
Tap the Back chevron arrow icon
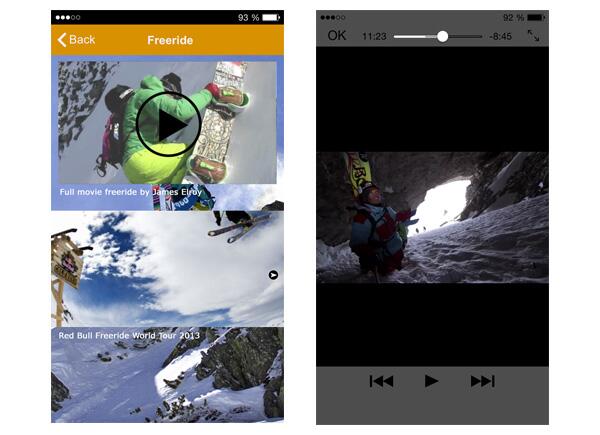[62, 40]
